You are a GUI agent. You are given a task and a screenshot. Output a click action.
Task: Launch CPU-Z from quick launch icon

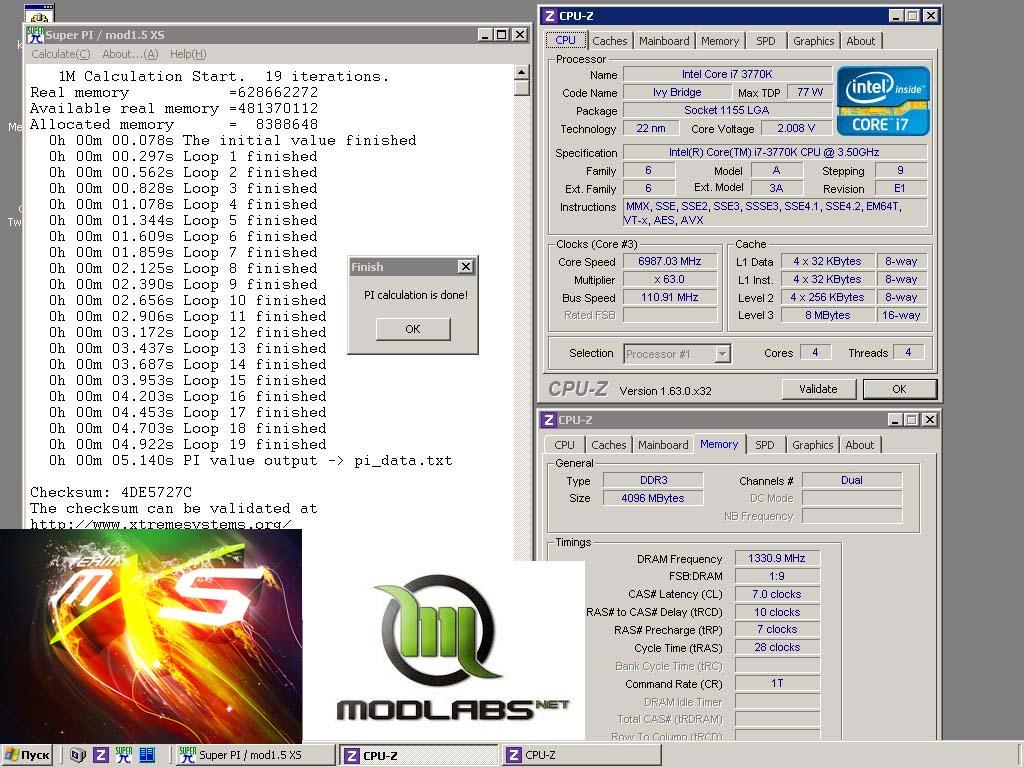pos(101,755)
